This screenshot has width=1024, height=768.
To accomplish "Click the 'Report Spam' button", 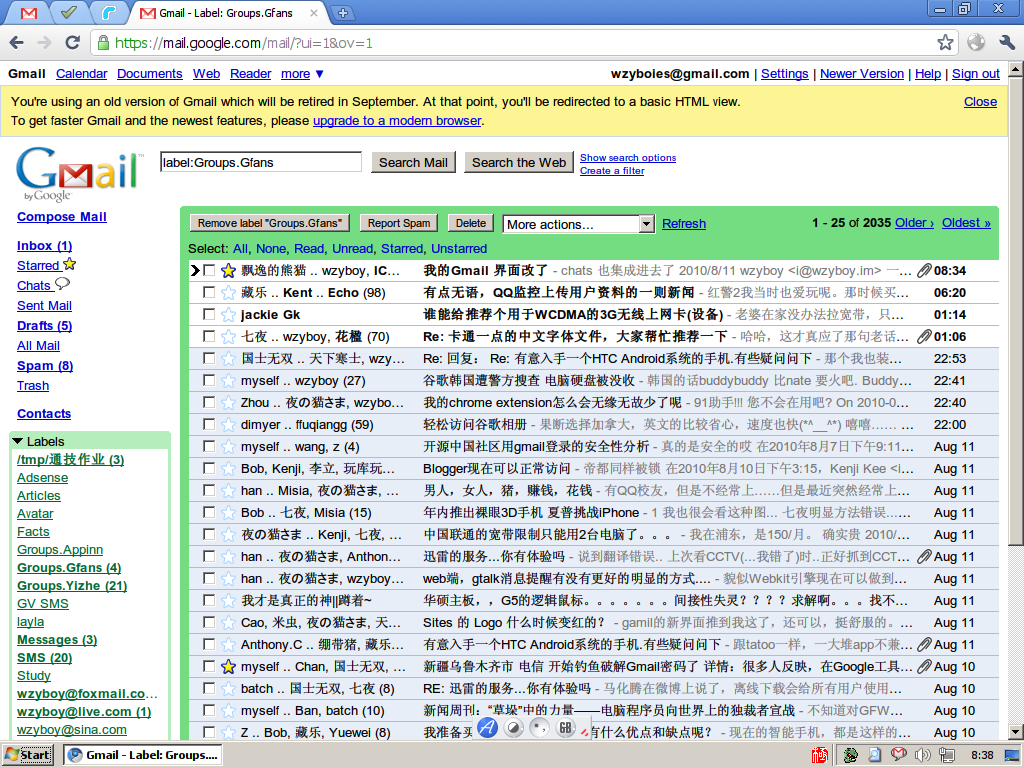I will click(x=398, y=223).
